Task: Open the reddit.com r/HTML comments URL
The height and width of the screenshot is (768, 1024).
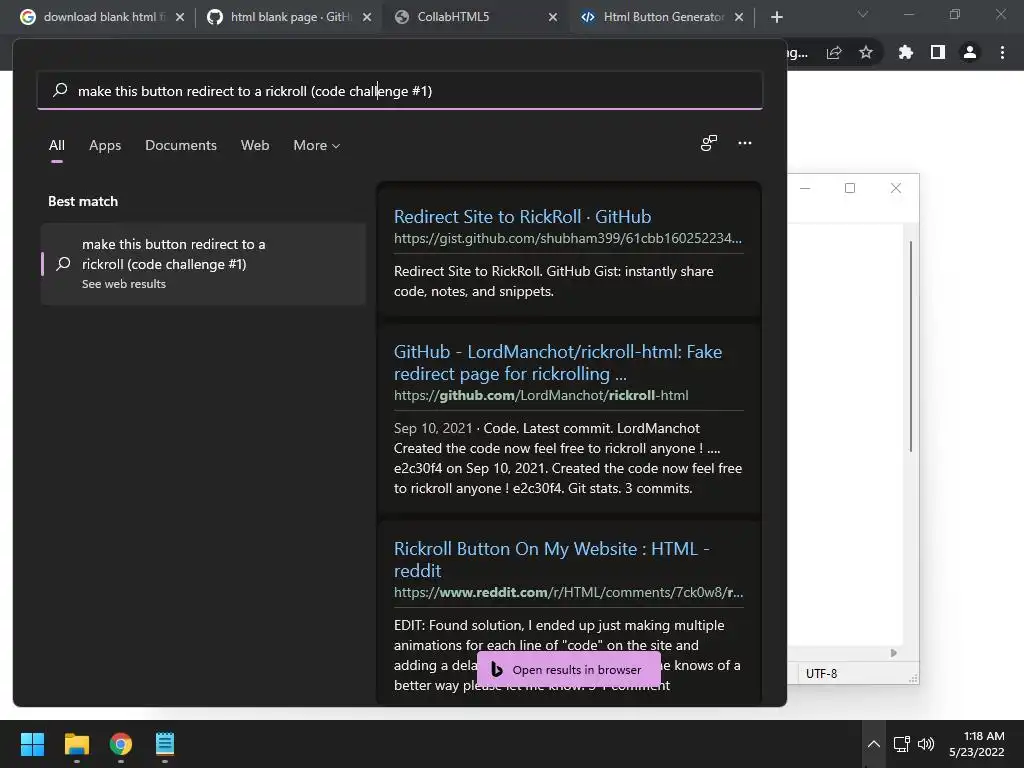Action: [568, 592]
